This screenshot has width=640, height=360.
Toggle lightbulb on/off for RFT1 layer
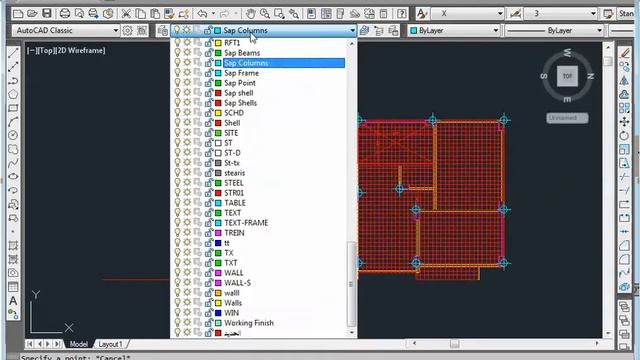[x=177, y=42]
